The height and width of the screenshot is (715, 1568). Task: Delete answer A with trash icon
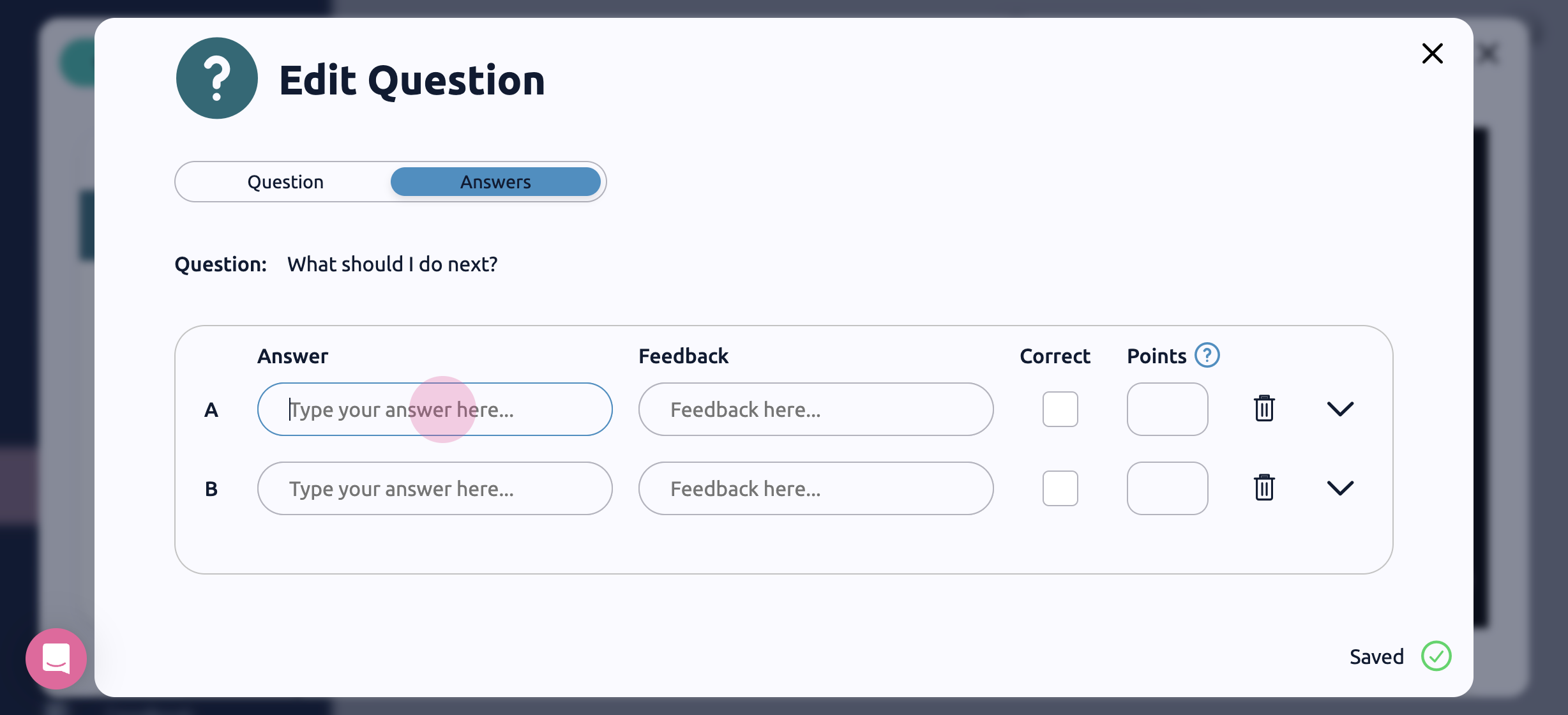pyautogui.click(x=1264, y=409)
